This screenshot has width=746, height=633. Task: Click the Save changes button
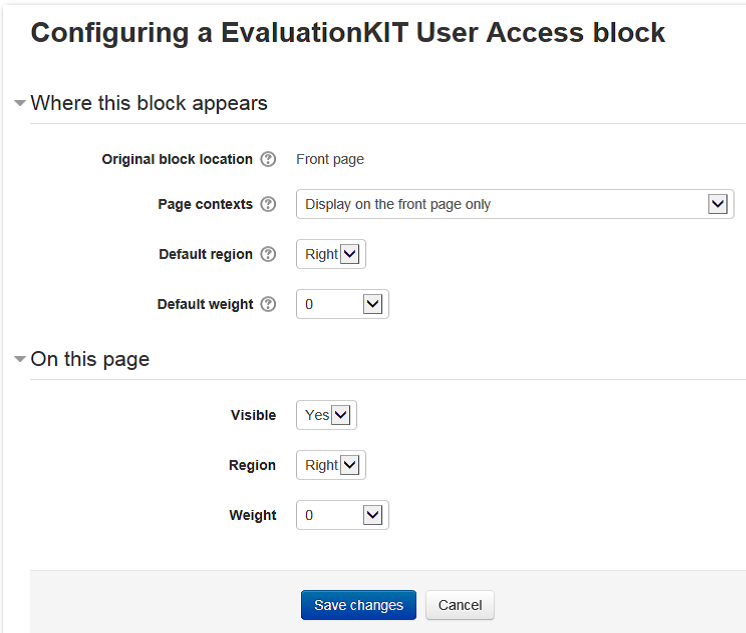click(358, 605)
